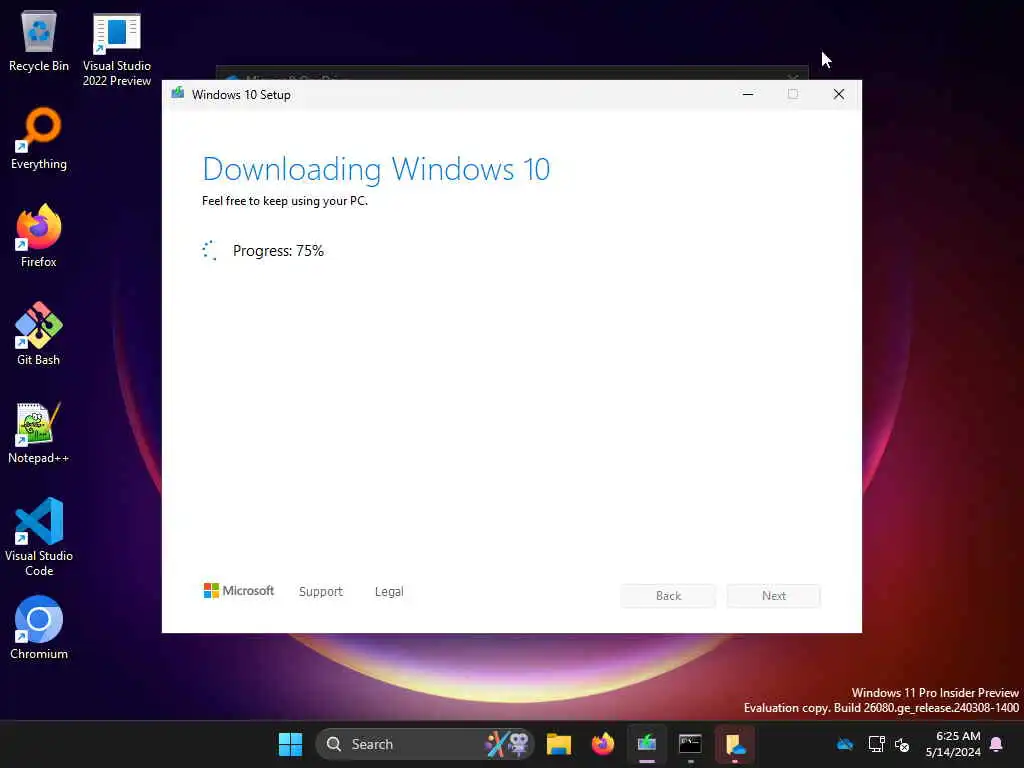Open the Git Bash desktop shortcut

(39, 334)
